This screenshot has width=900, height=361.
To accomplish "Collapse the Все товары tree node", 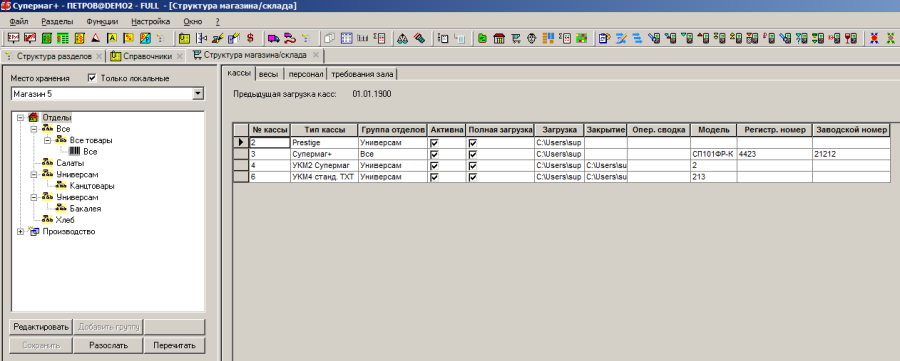I will [48, 140].
